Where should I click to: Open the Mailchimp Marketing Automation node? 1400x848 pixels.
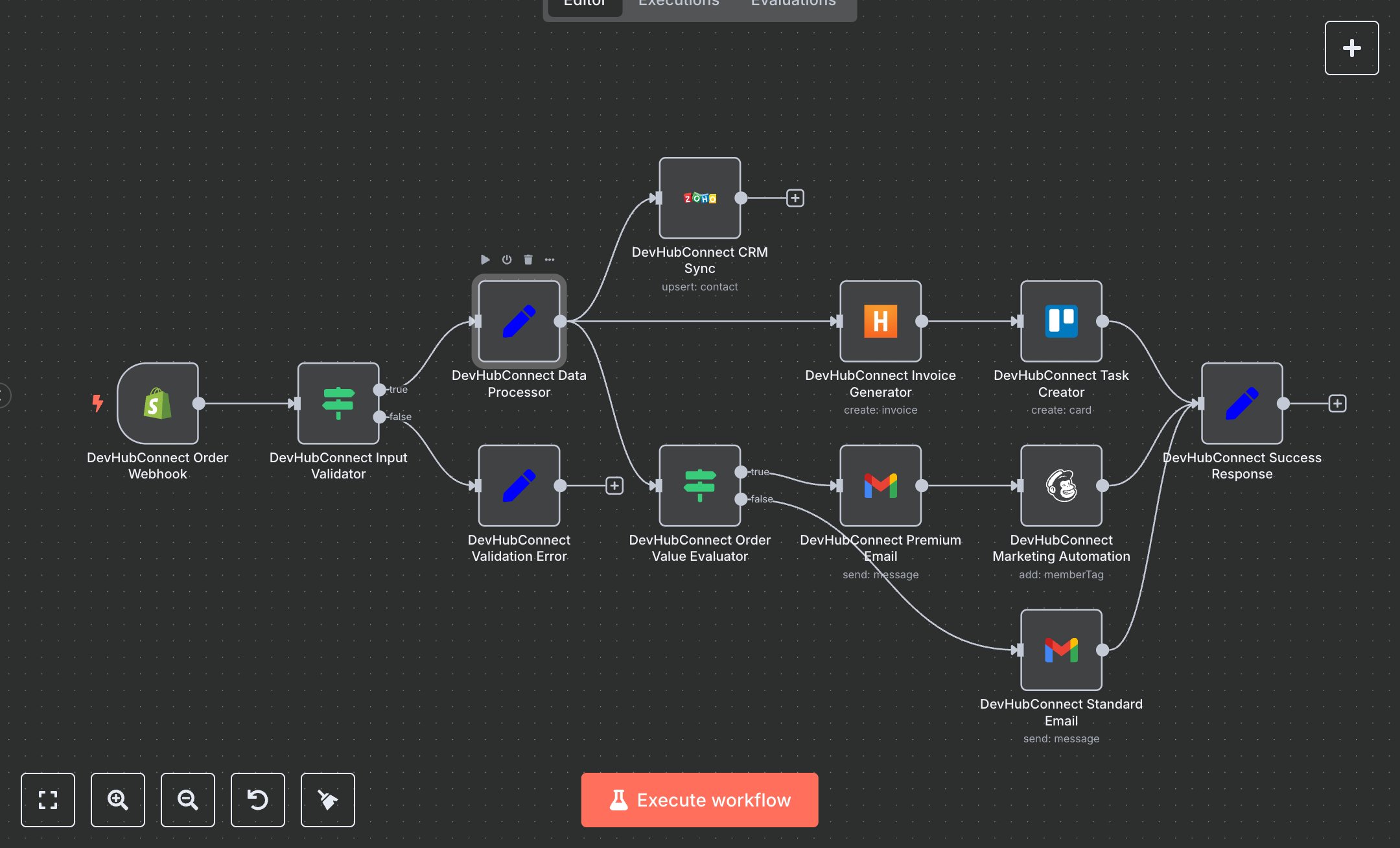[1060, 486]
